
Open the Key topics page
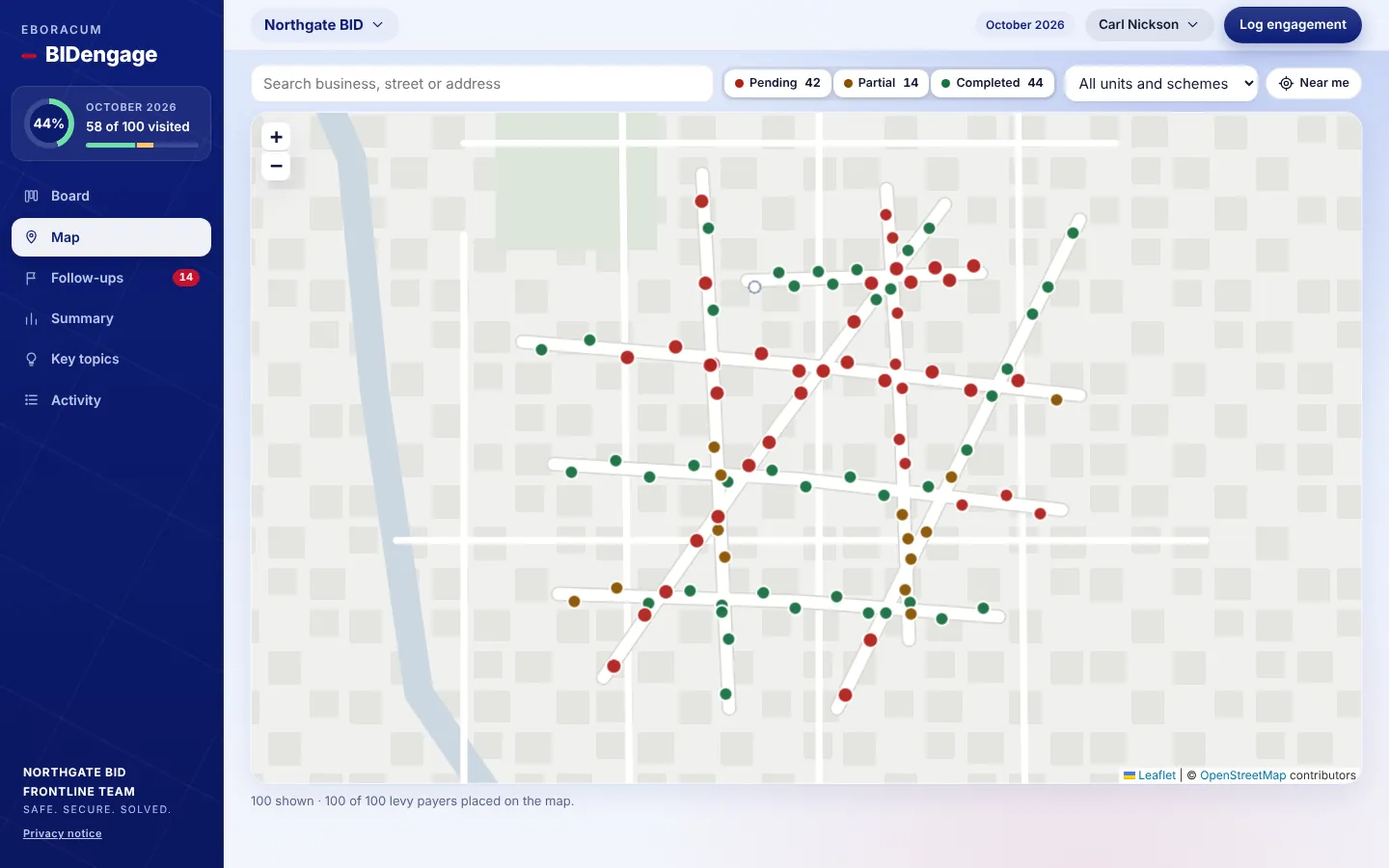point(111,359)
